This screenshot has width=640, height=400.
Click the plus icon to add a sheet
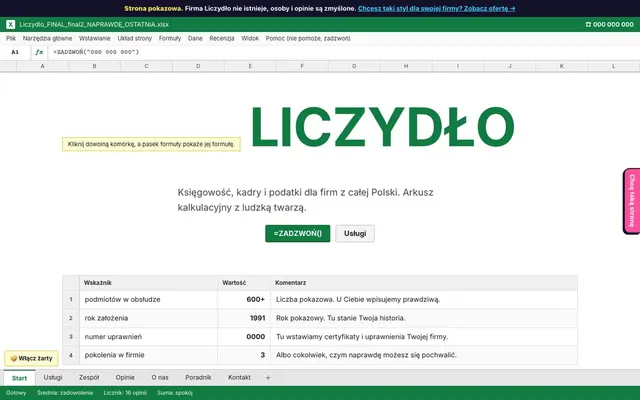pos(268,378)
